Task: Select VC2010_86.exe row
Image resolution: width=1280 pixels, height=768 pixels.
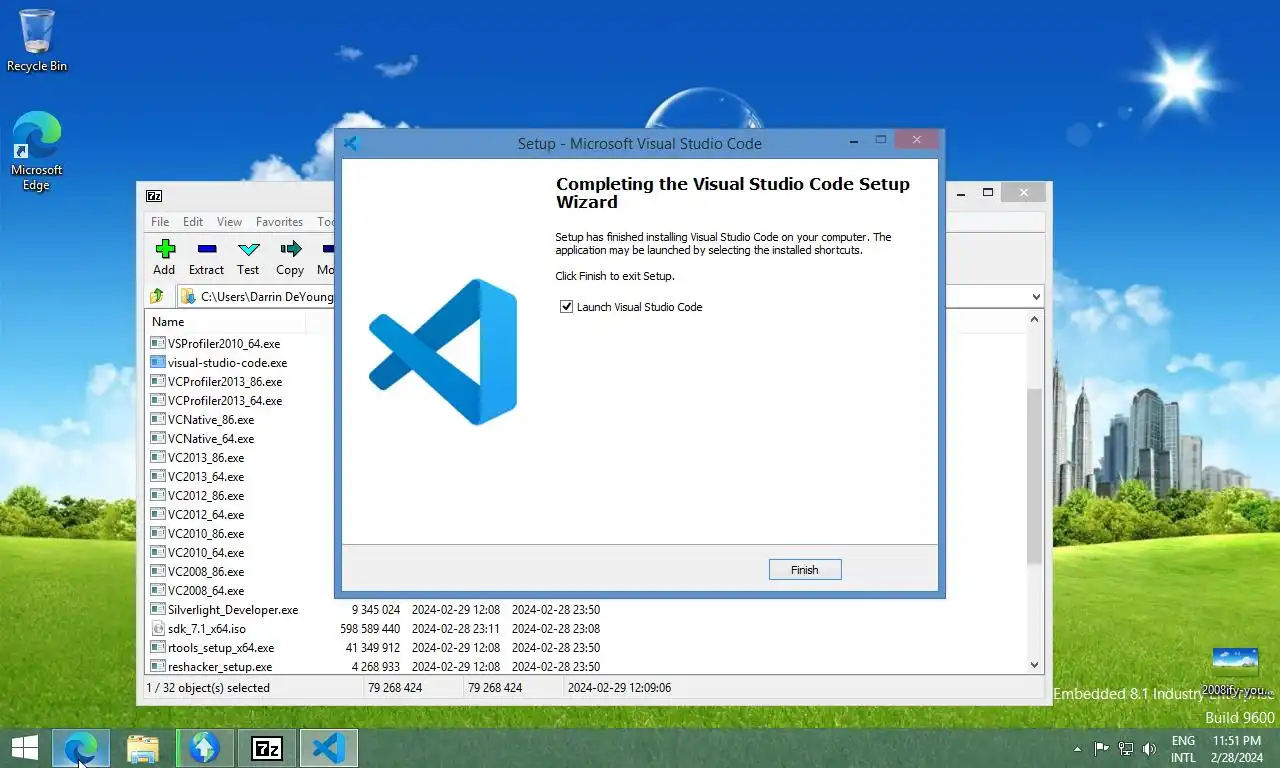Action: (x=206, y=534)
